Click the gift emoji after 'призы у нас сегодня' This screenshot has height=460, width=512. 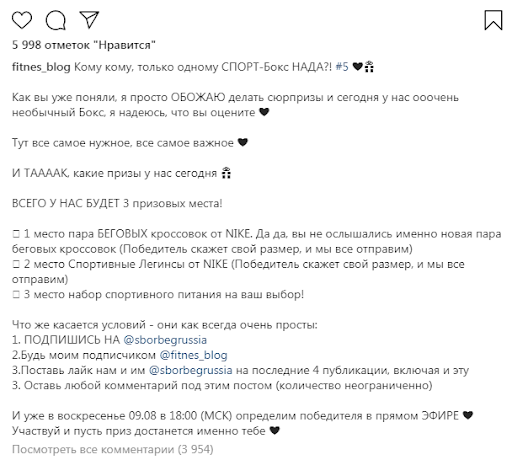coord(226,173)
